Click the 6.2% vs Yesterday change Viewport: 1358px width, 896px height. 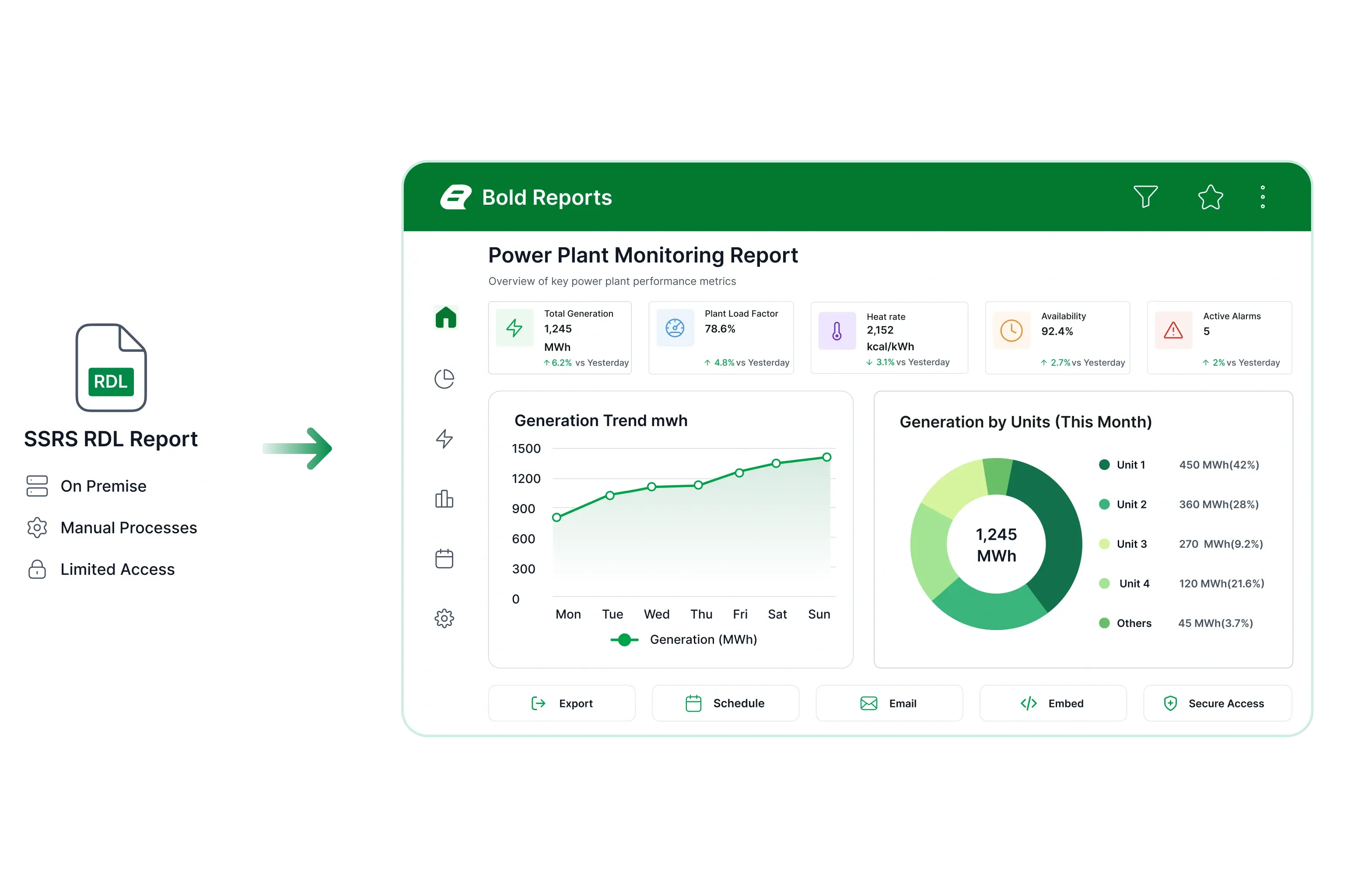click(585, 362)
